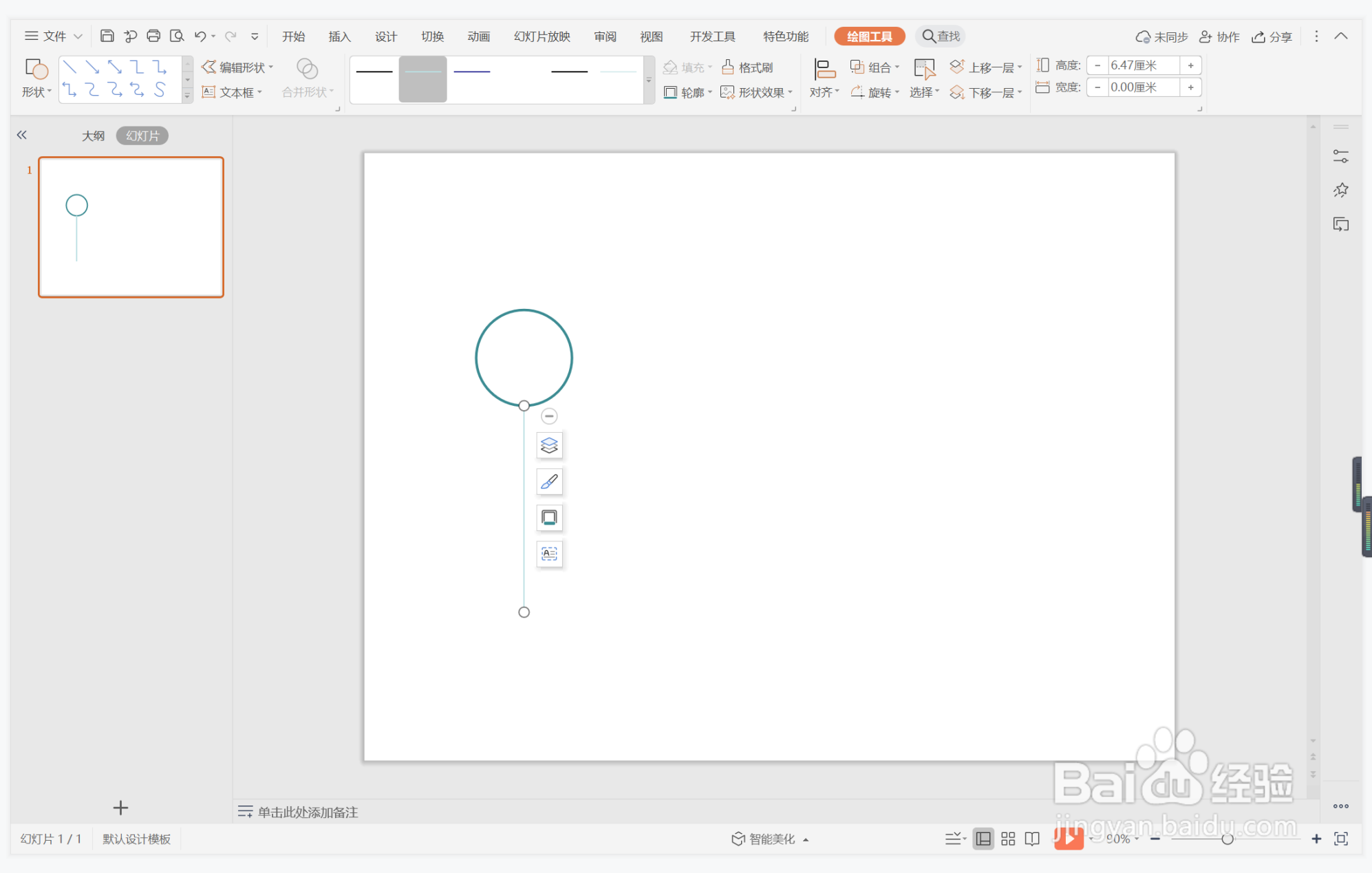Click the print icon in toolbar
The width and height of the screenshot is (1372, 873).
pyautogui.click(x=153, y=36)
